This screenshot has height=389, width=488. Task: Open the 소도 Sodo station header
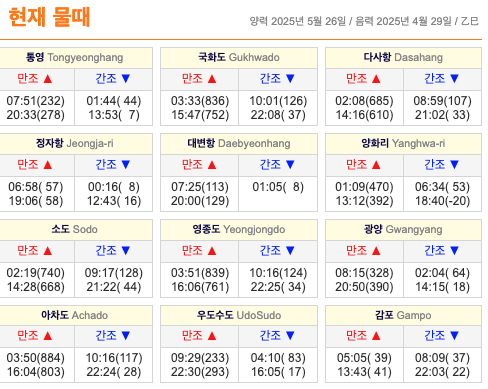point(76,230)
